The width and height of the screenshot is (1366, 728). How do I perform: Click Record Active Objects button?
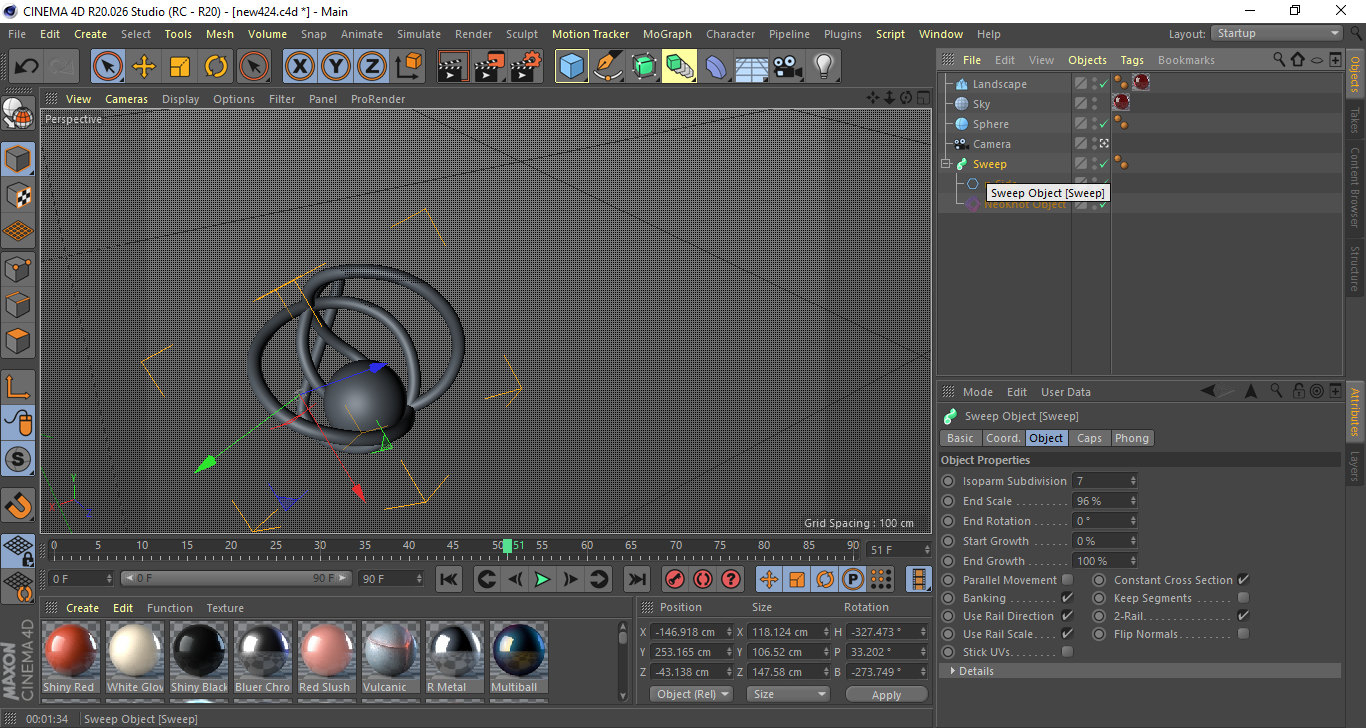[x=674, y=579]
